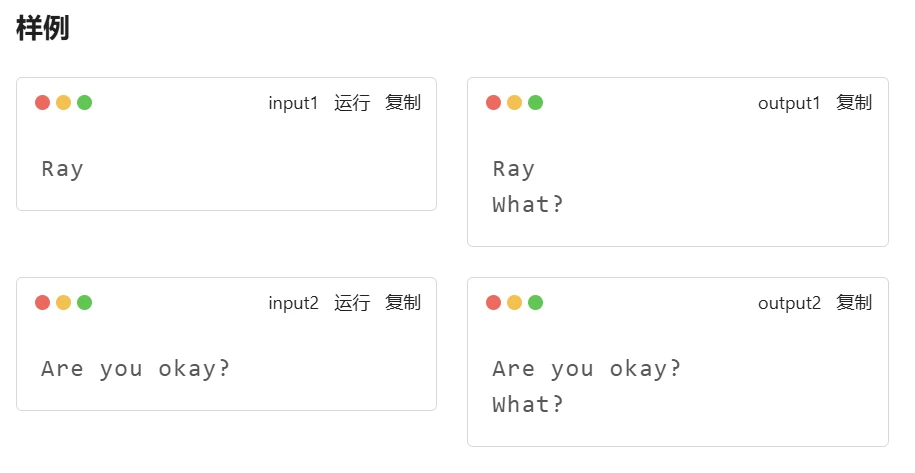The width and height of the screenshot is (915, 473).
Task: Click the red dot in output1 panel
Action: [494, 103]
